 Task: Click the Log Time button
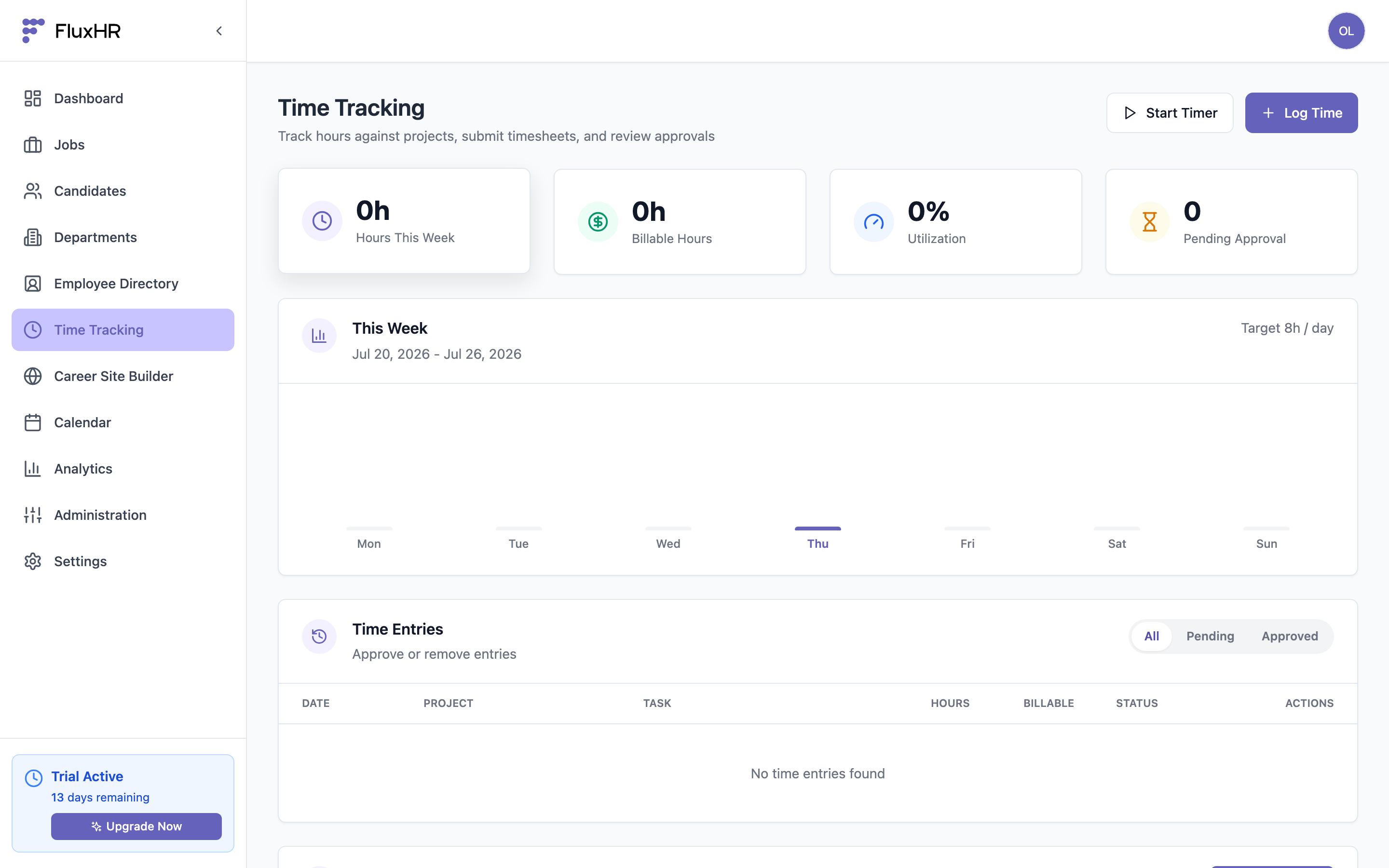[1301, 113]
